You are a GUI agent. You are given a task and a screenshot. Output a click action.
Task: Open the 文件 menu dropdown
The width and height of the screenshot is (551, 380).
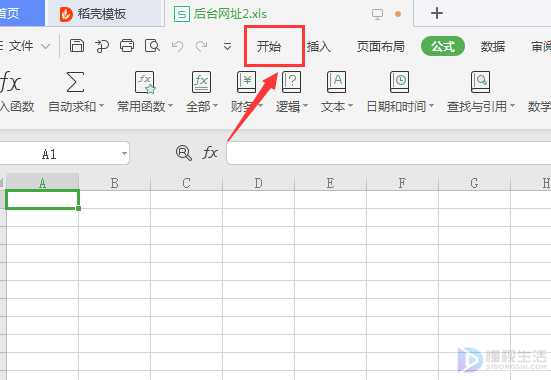point(25,46)
